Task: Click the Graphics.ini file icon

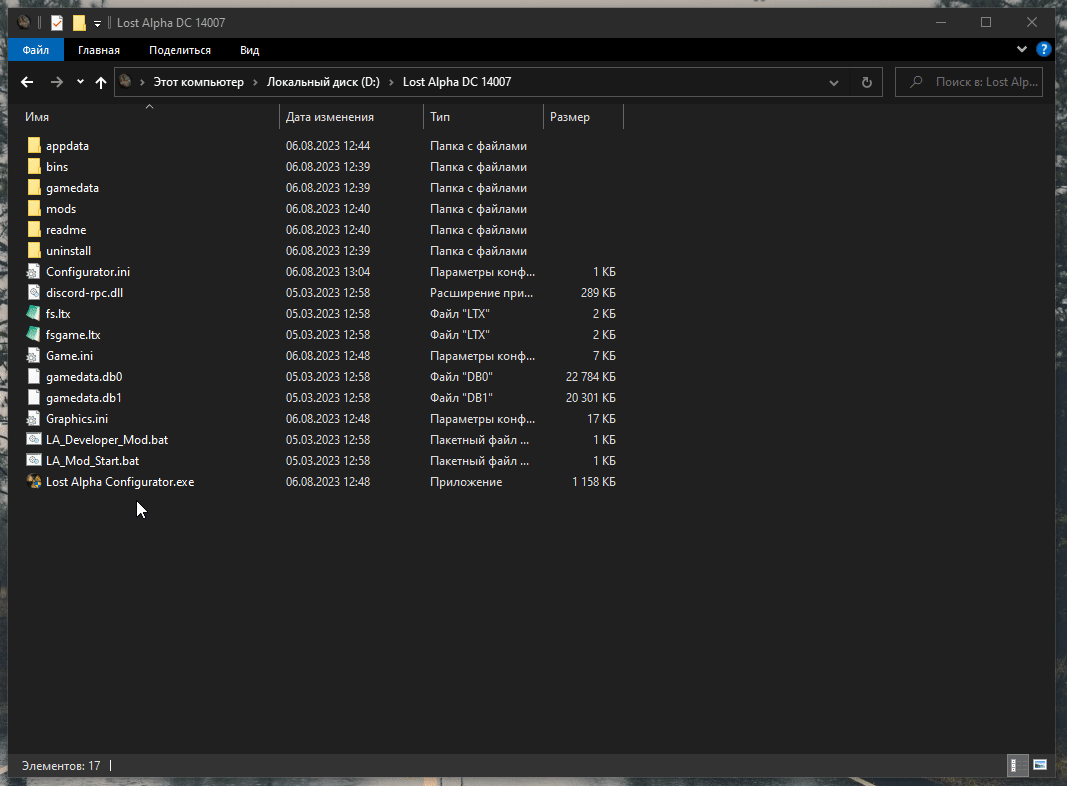Action: pos(33,419)
